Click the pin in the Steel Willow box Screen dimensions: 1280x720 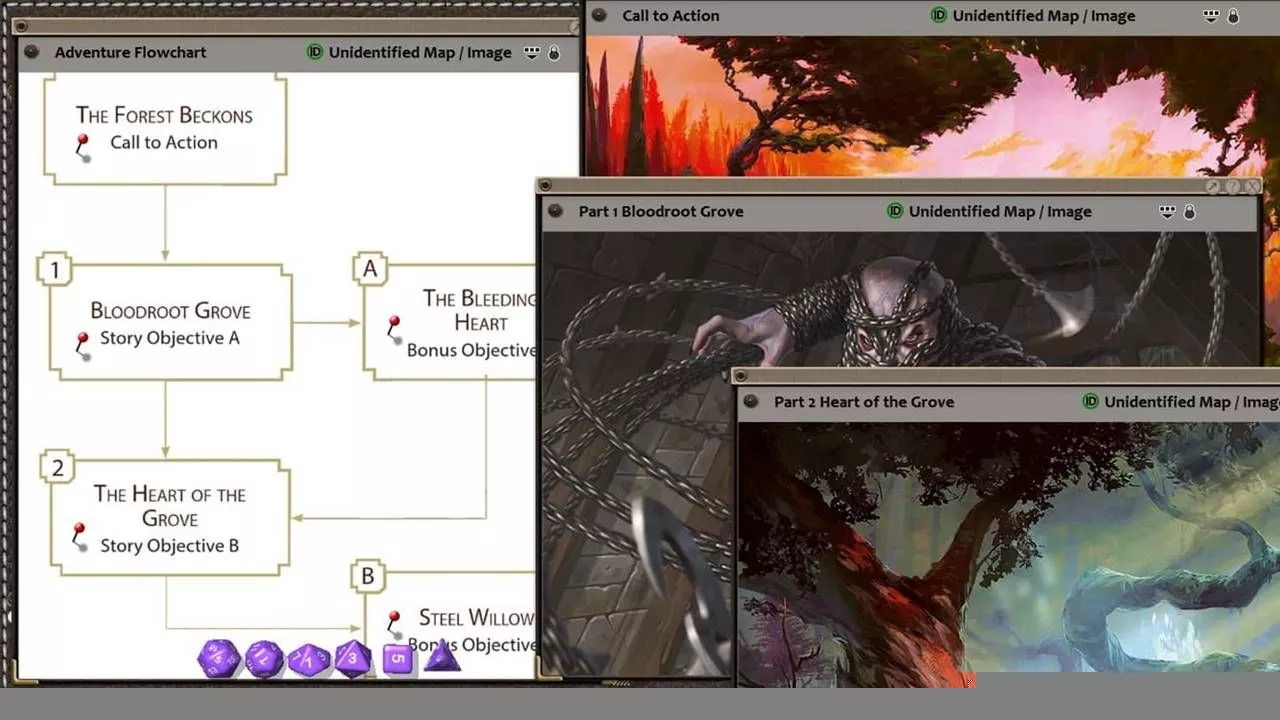pos(393,623)
